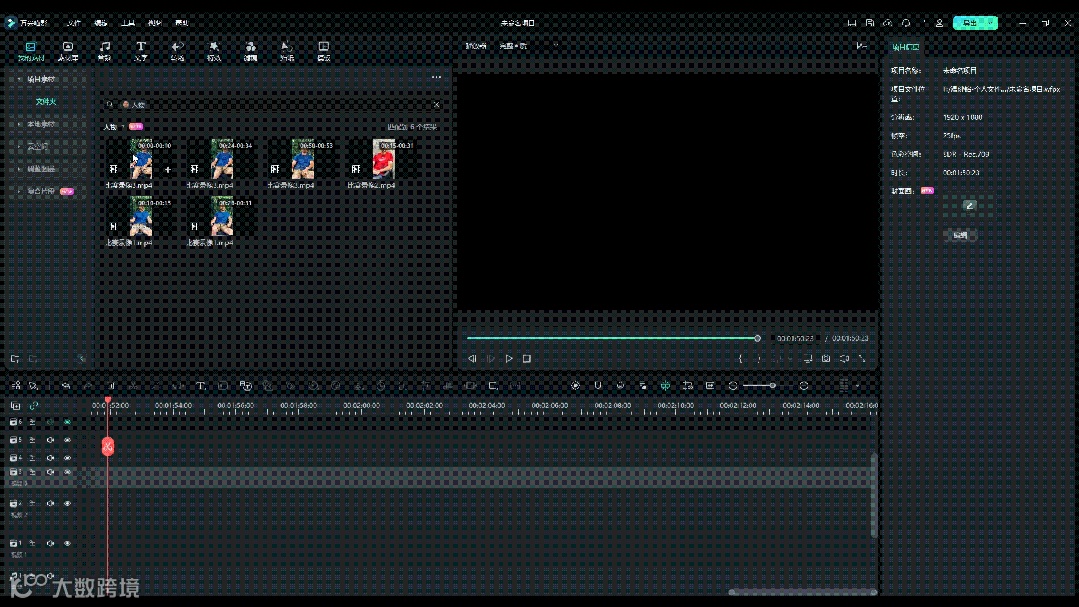Viewport: 1079px width, 607px height.
Task: Click the account profile icon in title bar
Action: (x=939, y=23)
